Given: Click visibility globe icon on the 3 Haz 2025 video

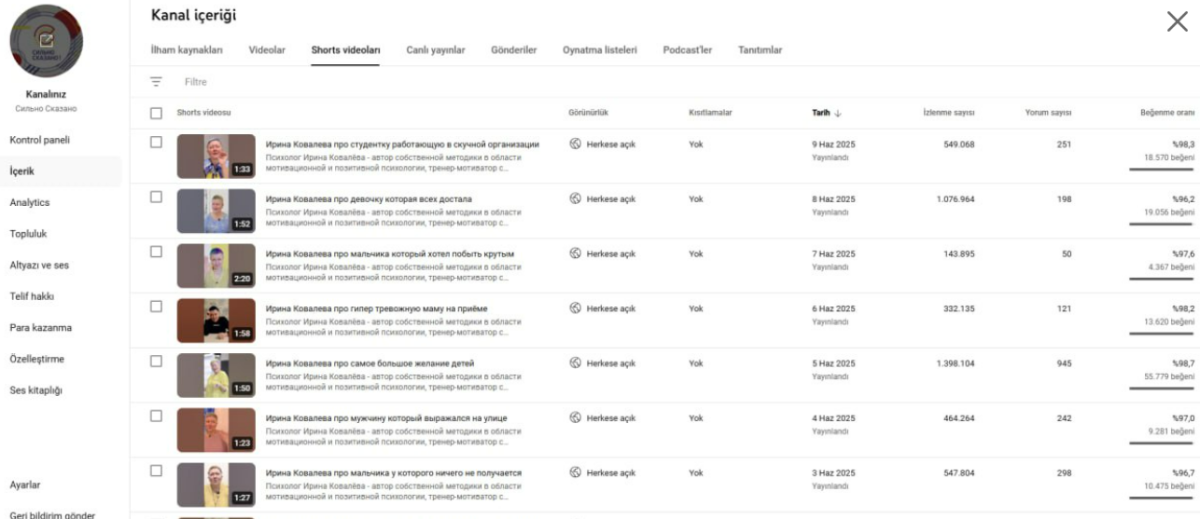Looking at the screenshot, I should (575, 472).
